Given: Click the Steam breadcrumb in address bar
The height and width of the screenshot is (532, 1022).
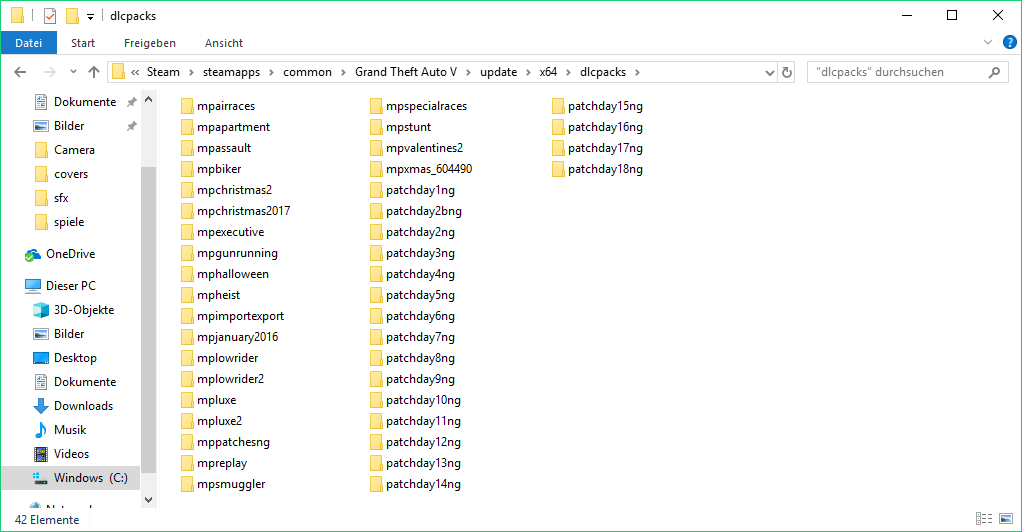Looking at the screenshot, I should [163, 72].
